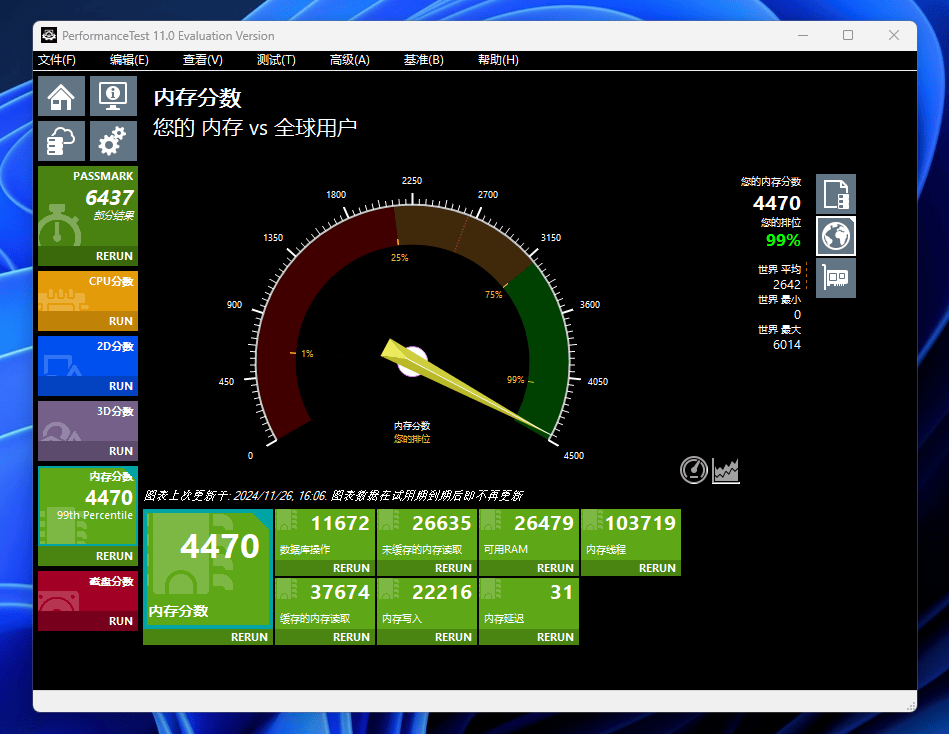Screen dimensions: 949x734
Task: Click the 未缓存的内存读取 26635 result tile
Action: [427, 535]
